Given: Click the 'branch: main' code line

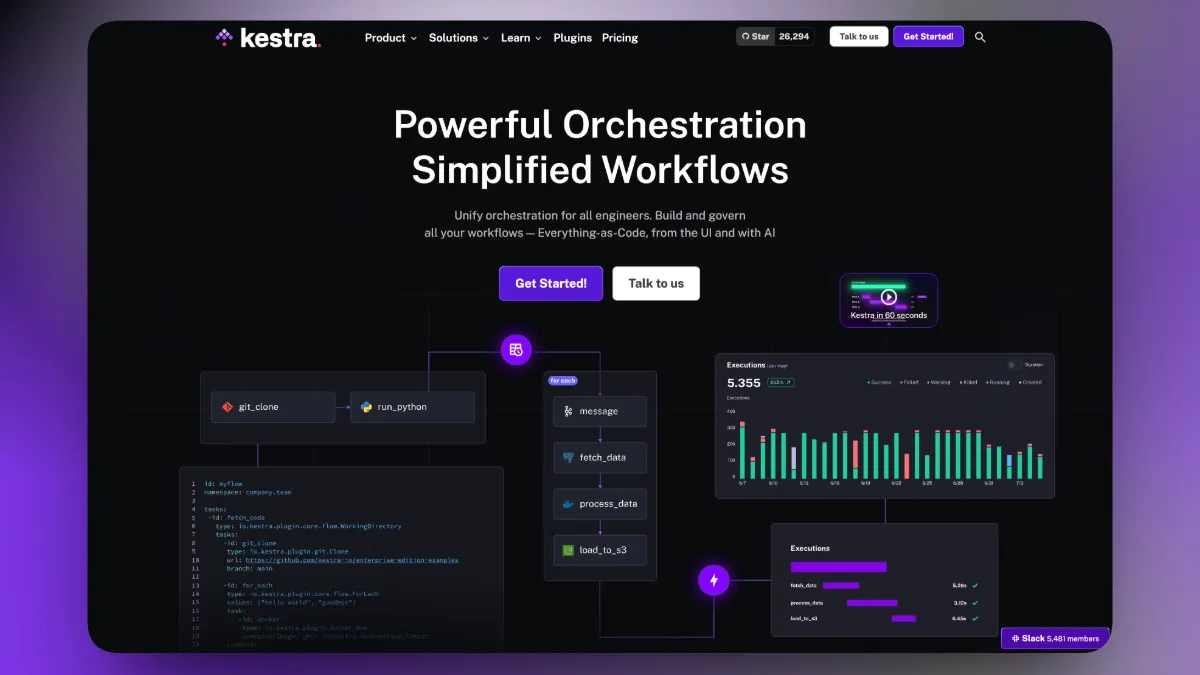Looking at the screenshot, I should click(x=249, y=568).
